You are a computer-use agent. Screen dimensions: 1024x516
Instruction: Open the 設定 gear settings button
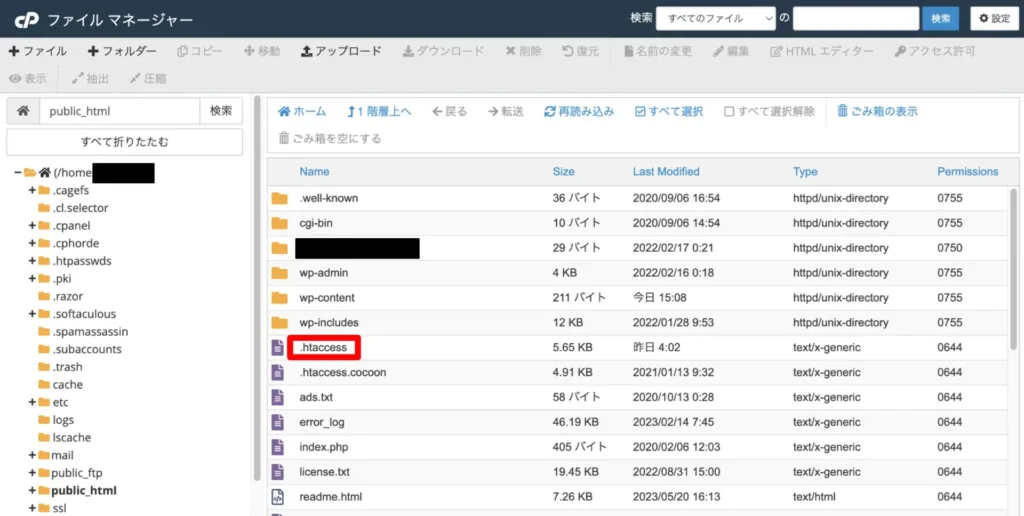(994, 19)
